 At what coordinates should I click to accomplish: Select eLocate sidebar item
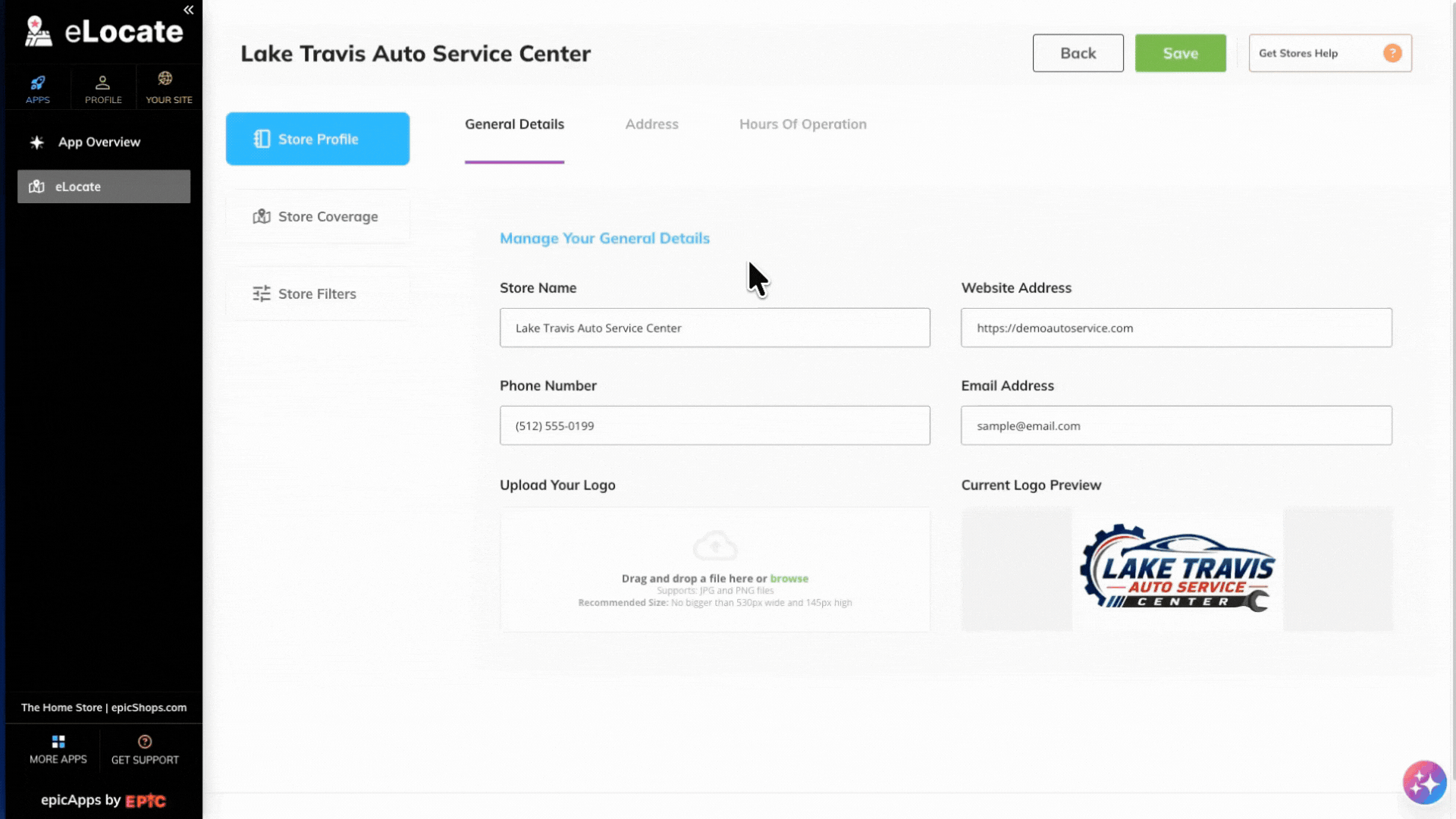[104, 187]
